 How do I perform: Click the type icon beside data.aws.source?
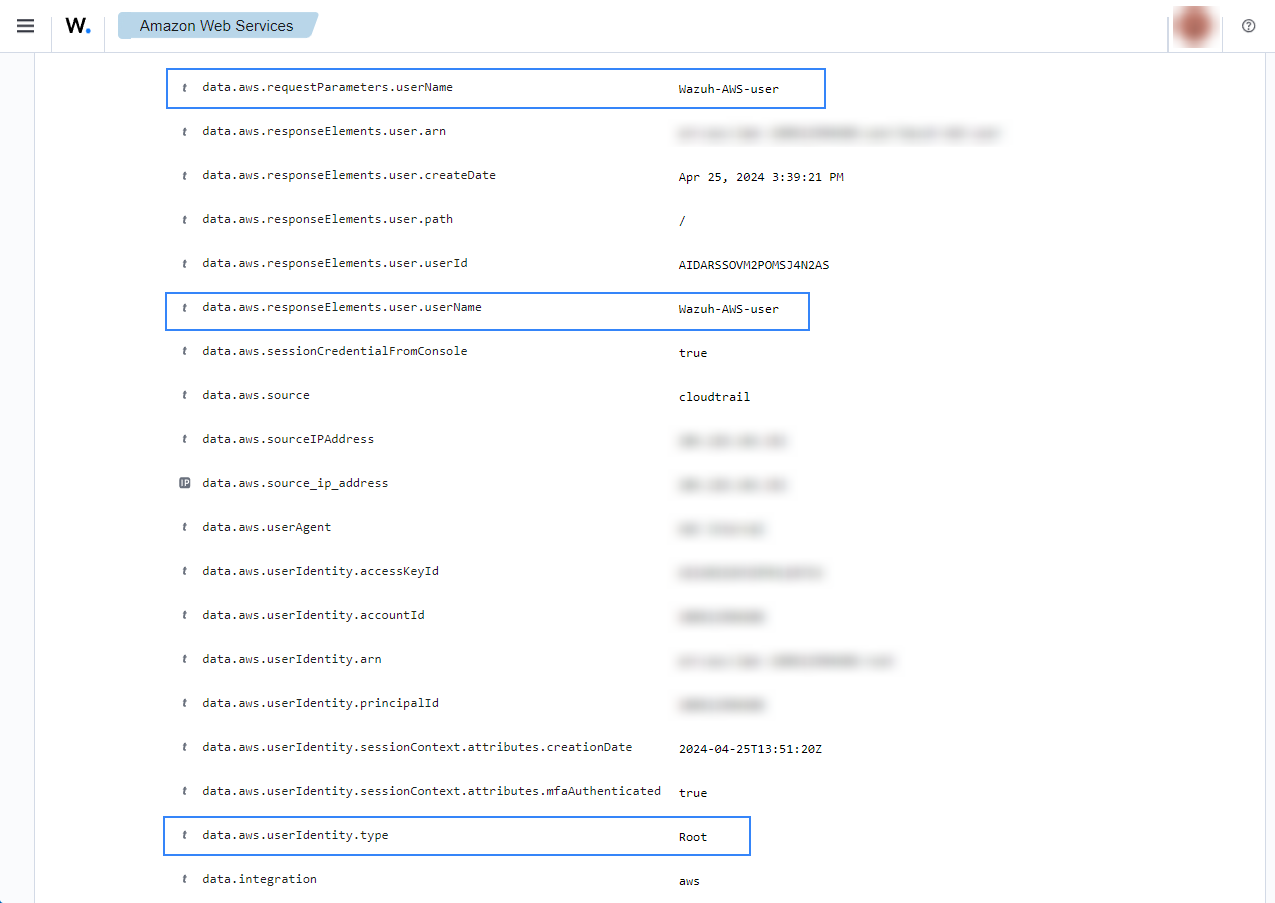[x=184, y=396]
